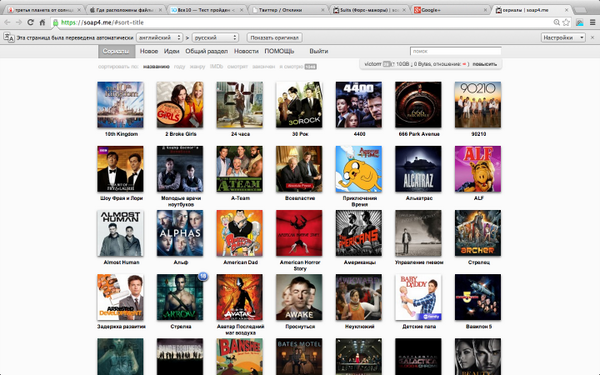The height and width of the screenshot is (375, 600).
Task: Open the Alphas poster
Action: tap(180, 233)
